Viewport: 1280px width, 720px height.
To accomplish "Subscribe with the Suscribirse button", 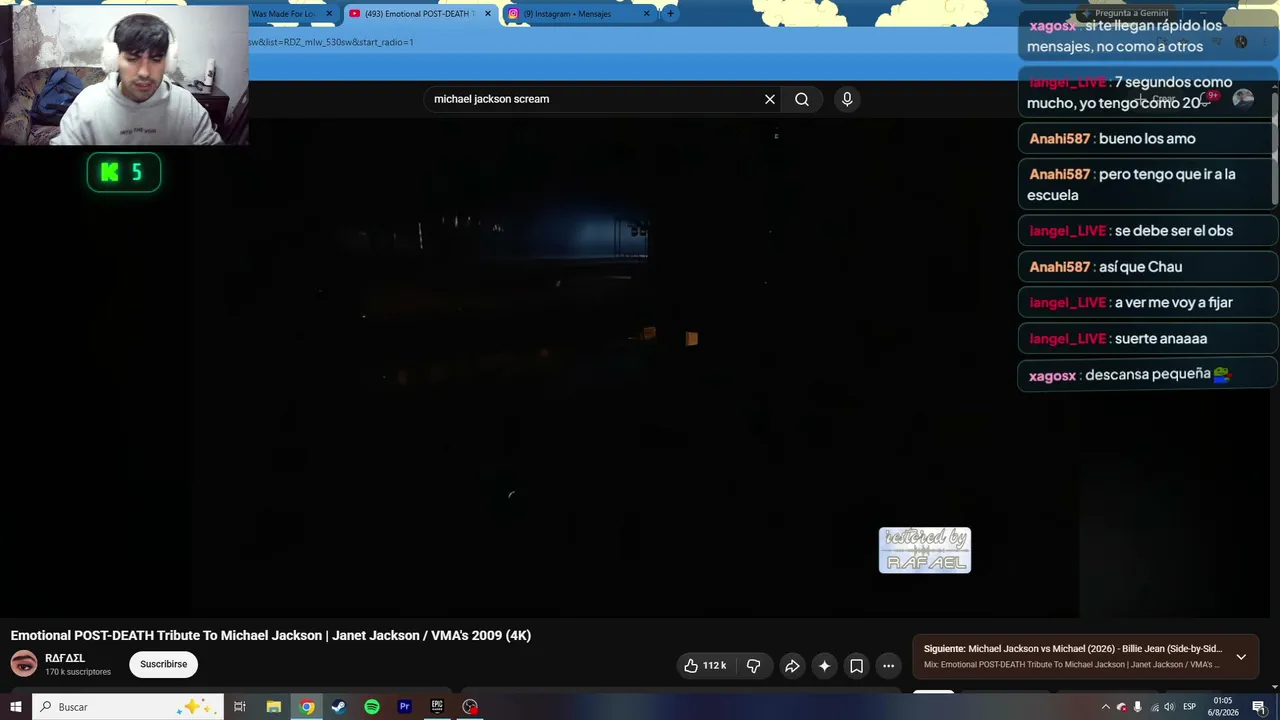I will 164,664.
